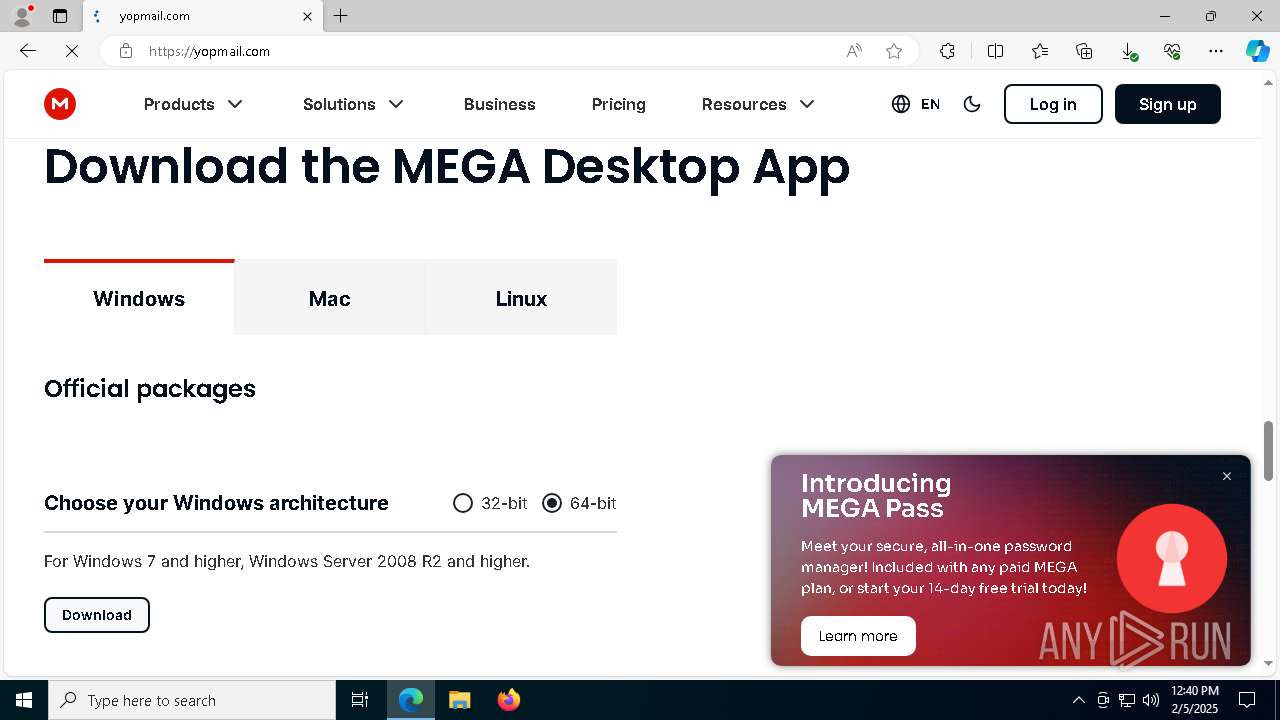Click the browser back arrow

(x=28, y=51)
